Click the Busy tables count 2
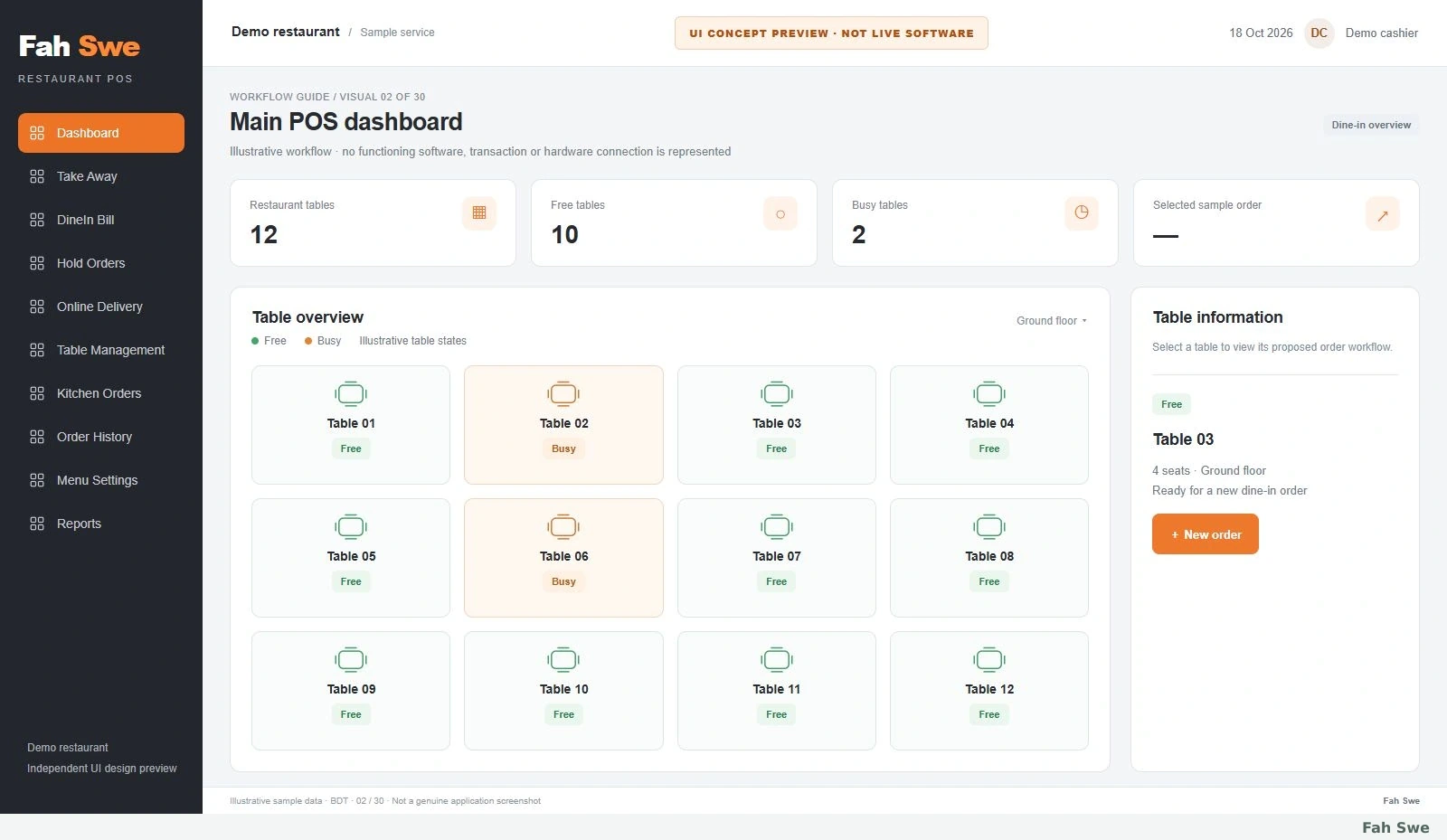Viewport: 1447px width, 840px height. [x=859, y=235]
